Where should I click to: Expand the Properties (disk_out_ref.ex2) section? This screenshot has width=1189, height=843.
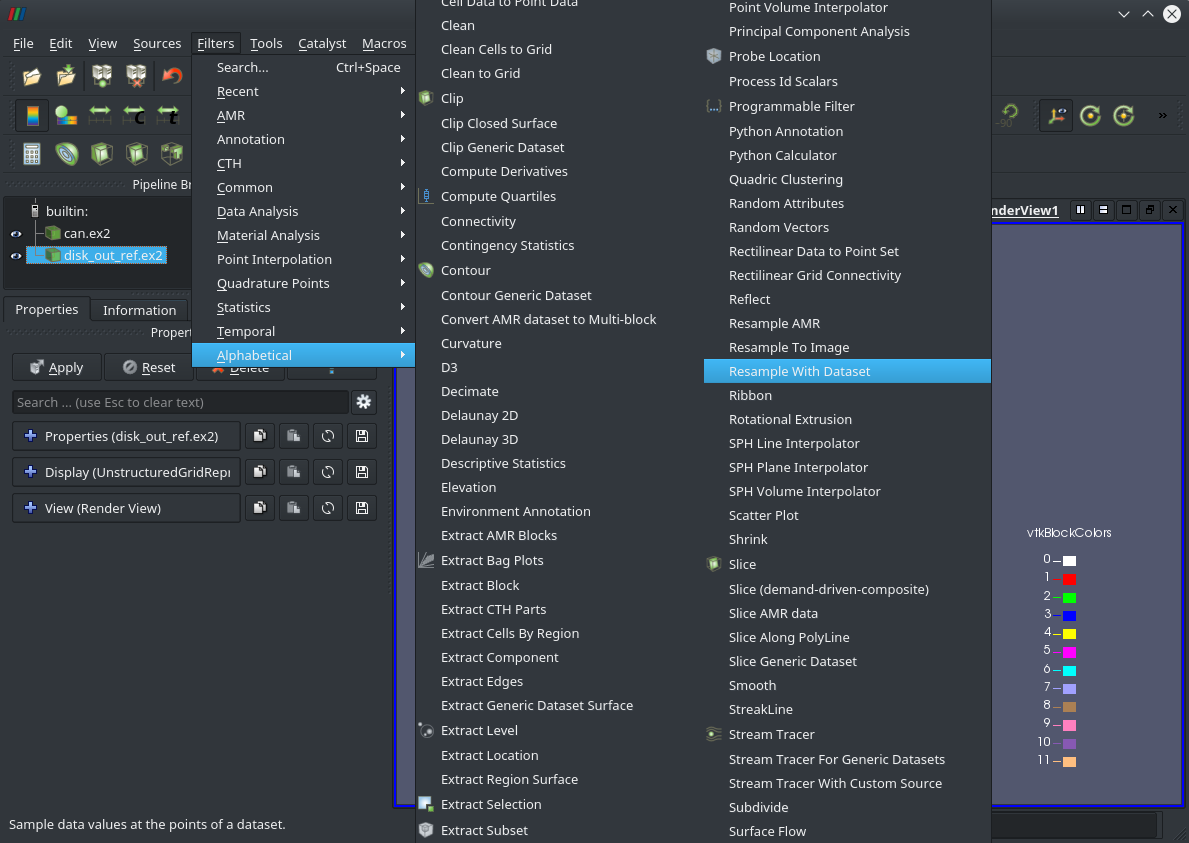[30, 436]
